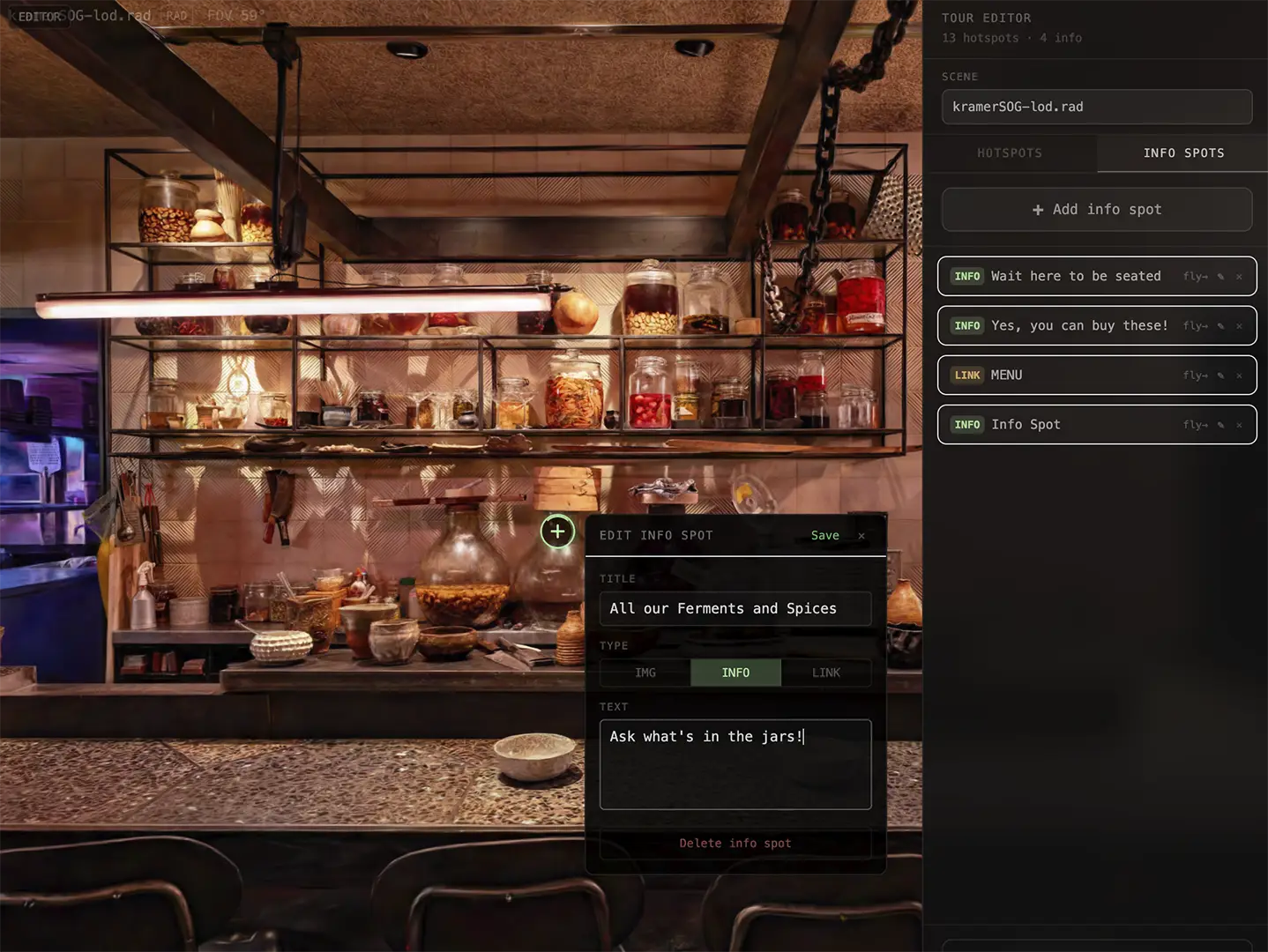Fly to the 'Wait here to be seated' spot
This screenshot has width=1268, height=952.
click(x=1195, y=277)
